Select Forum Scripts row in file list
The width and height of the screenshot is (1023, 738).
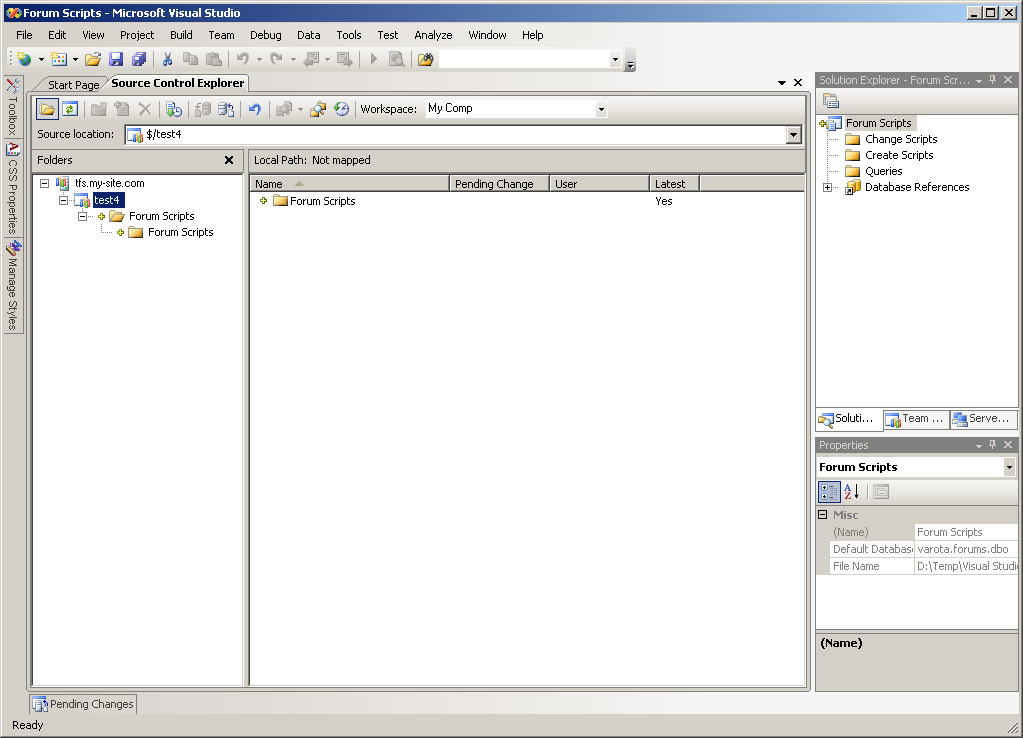point(527,201)
